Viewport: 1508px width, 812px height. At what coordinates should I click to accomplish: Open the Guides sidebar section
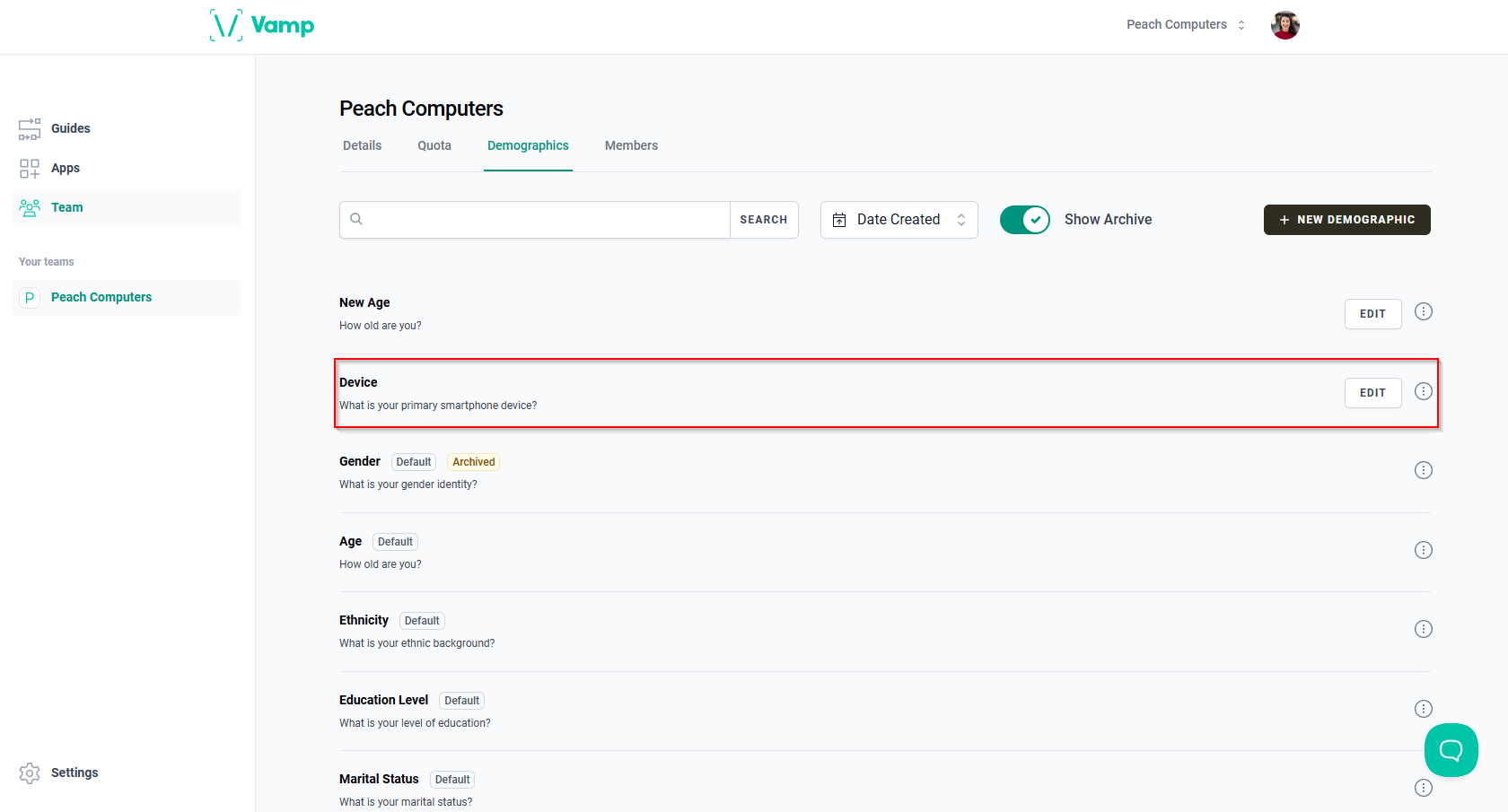point(70,128)
